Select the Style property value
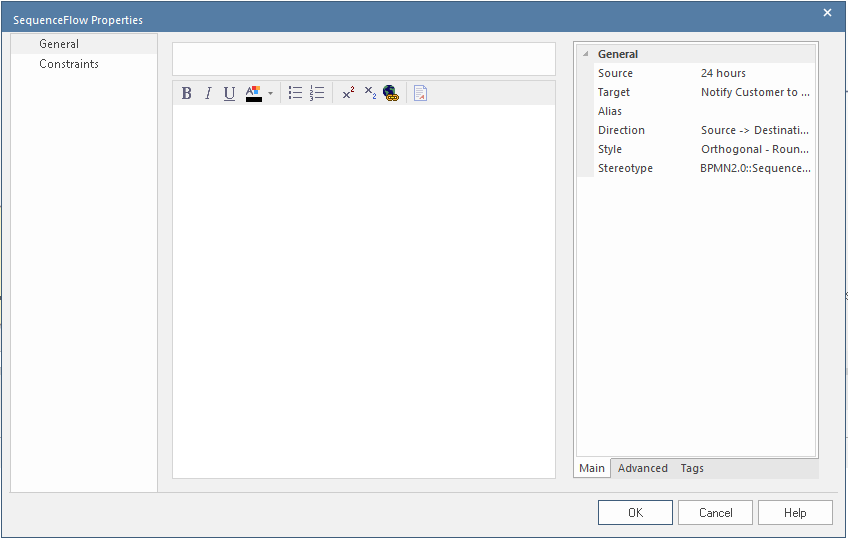 (x=755, y=149)
